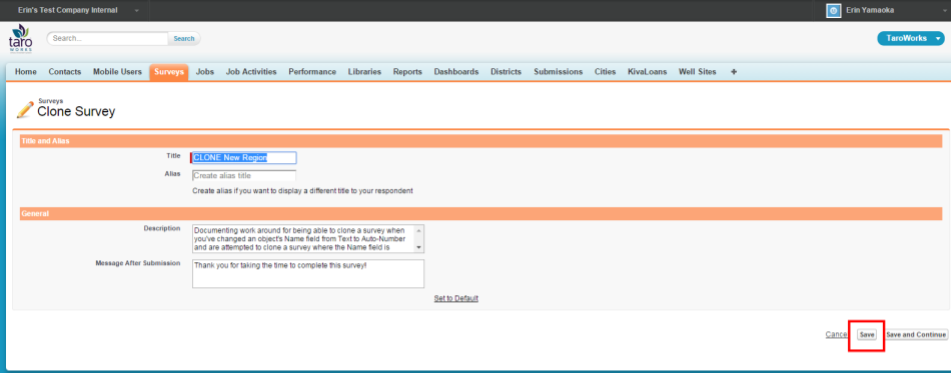Click the Description scrollbar up arrow

[418, 229]
